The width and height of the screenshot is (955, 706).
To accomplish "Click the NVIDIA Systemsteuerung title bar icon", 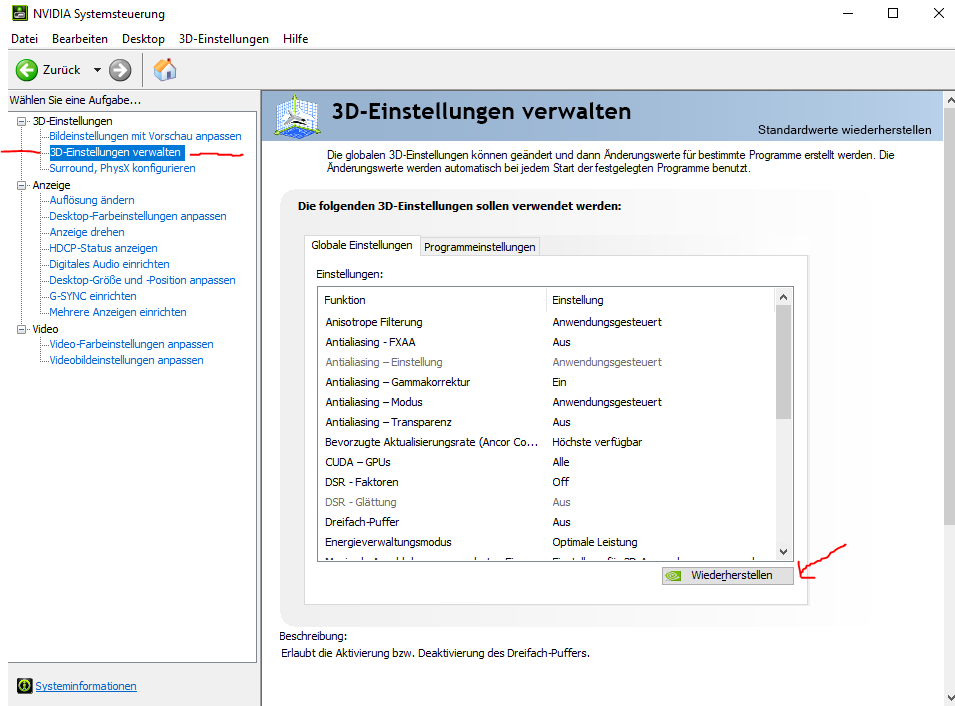I will (19, 13).
